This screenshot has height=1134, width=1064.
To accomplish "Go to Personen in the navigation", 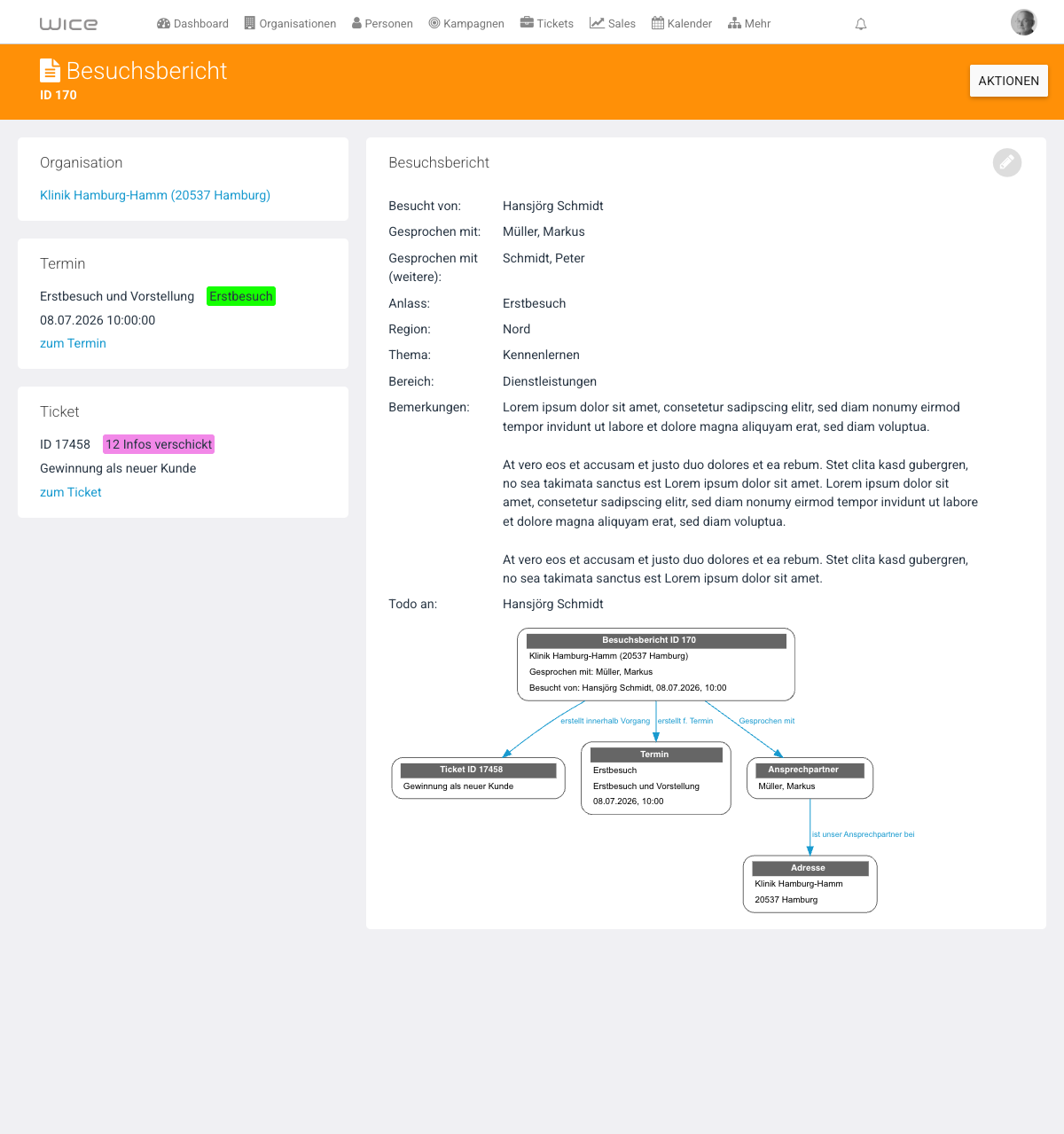I will click(382, 24).
